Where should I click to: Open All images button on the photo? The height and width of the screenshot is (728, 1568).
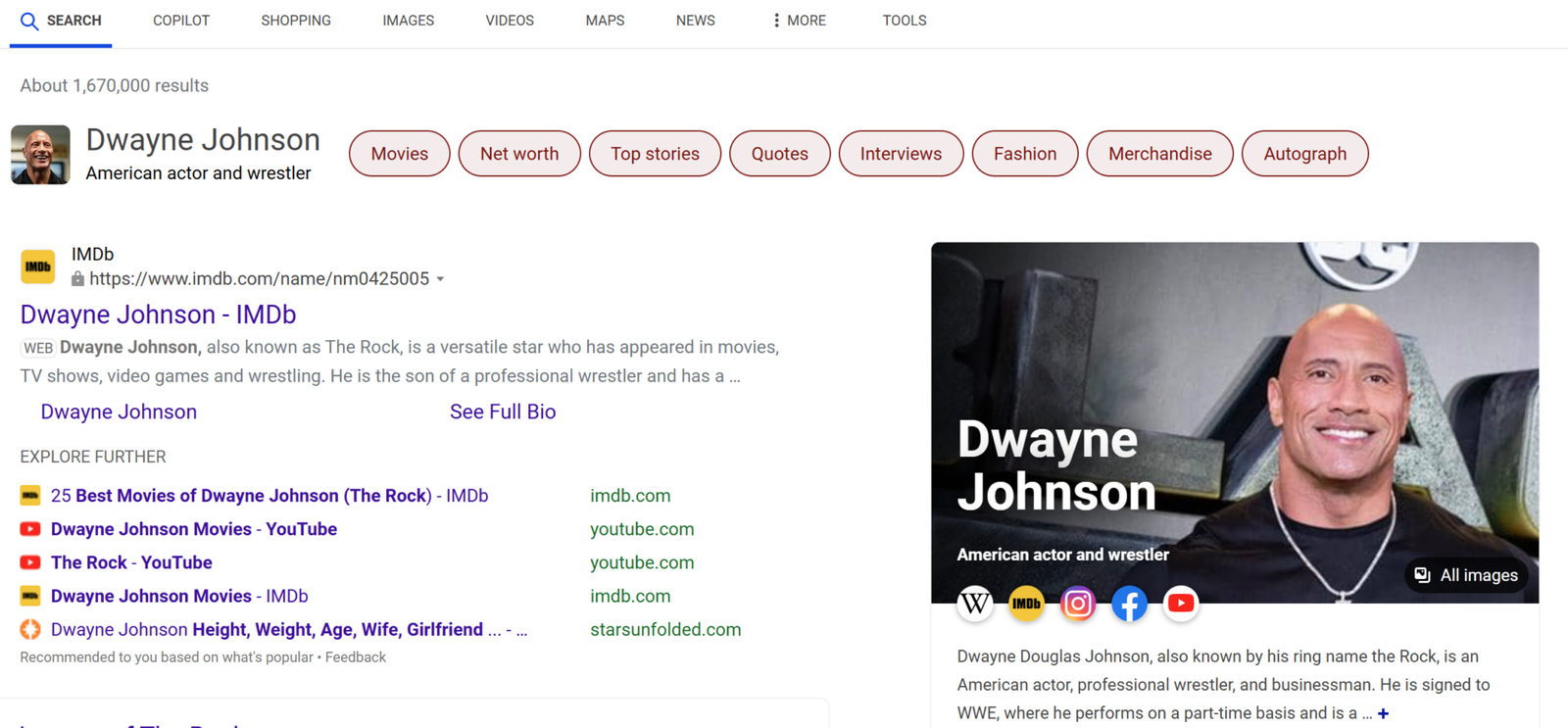point(1466,575)
